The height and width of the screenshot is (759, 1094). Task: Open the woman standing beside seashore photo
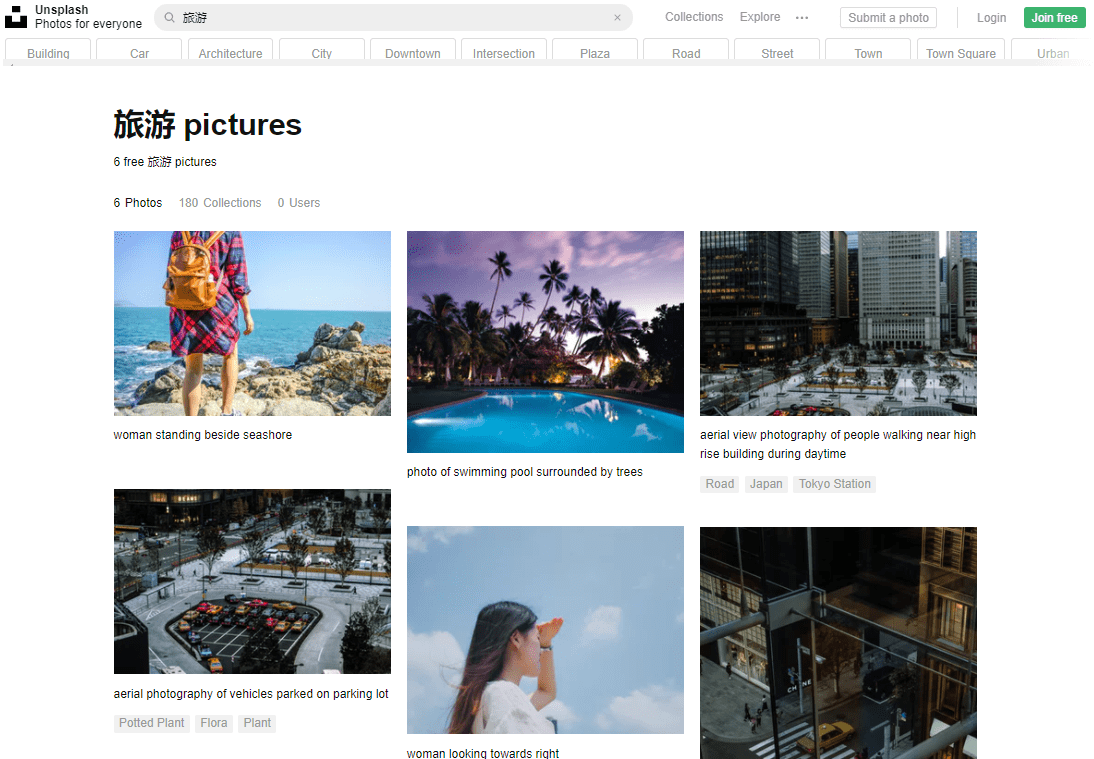click(x=252, y=323)
